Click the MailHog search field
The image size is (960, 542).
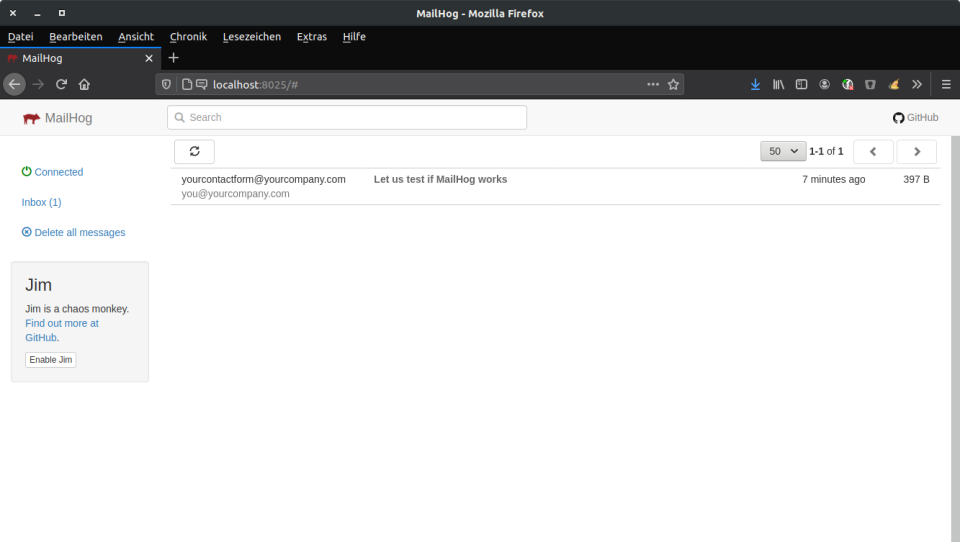[346, 117]
